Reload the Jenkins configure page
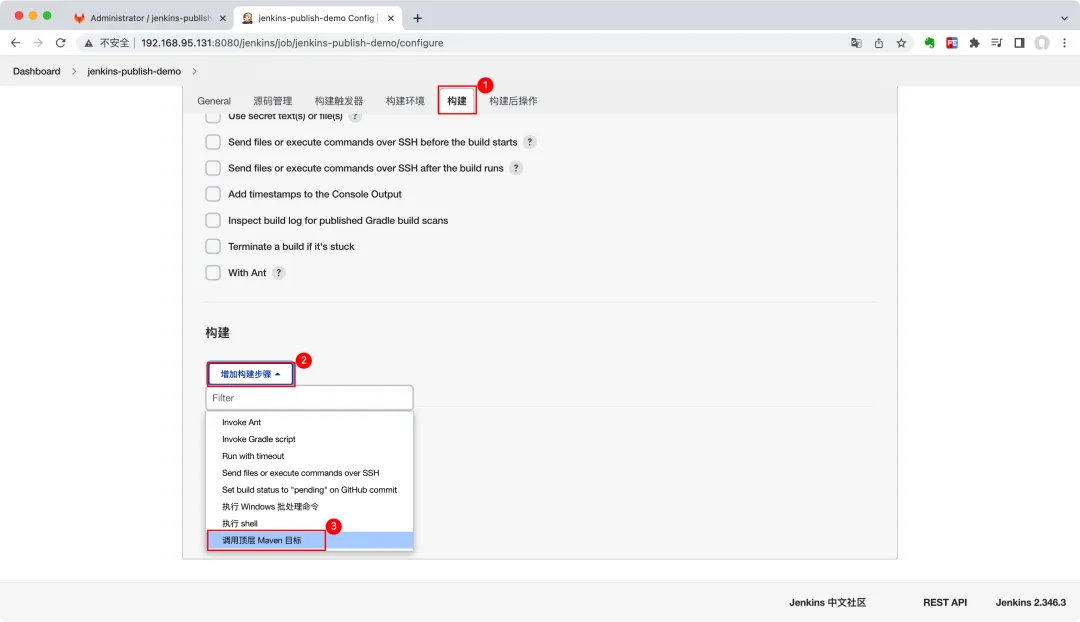 pos(61,43)
